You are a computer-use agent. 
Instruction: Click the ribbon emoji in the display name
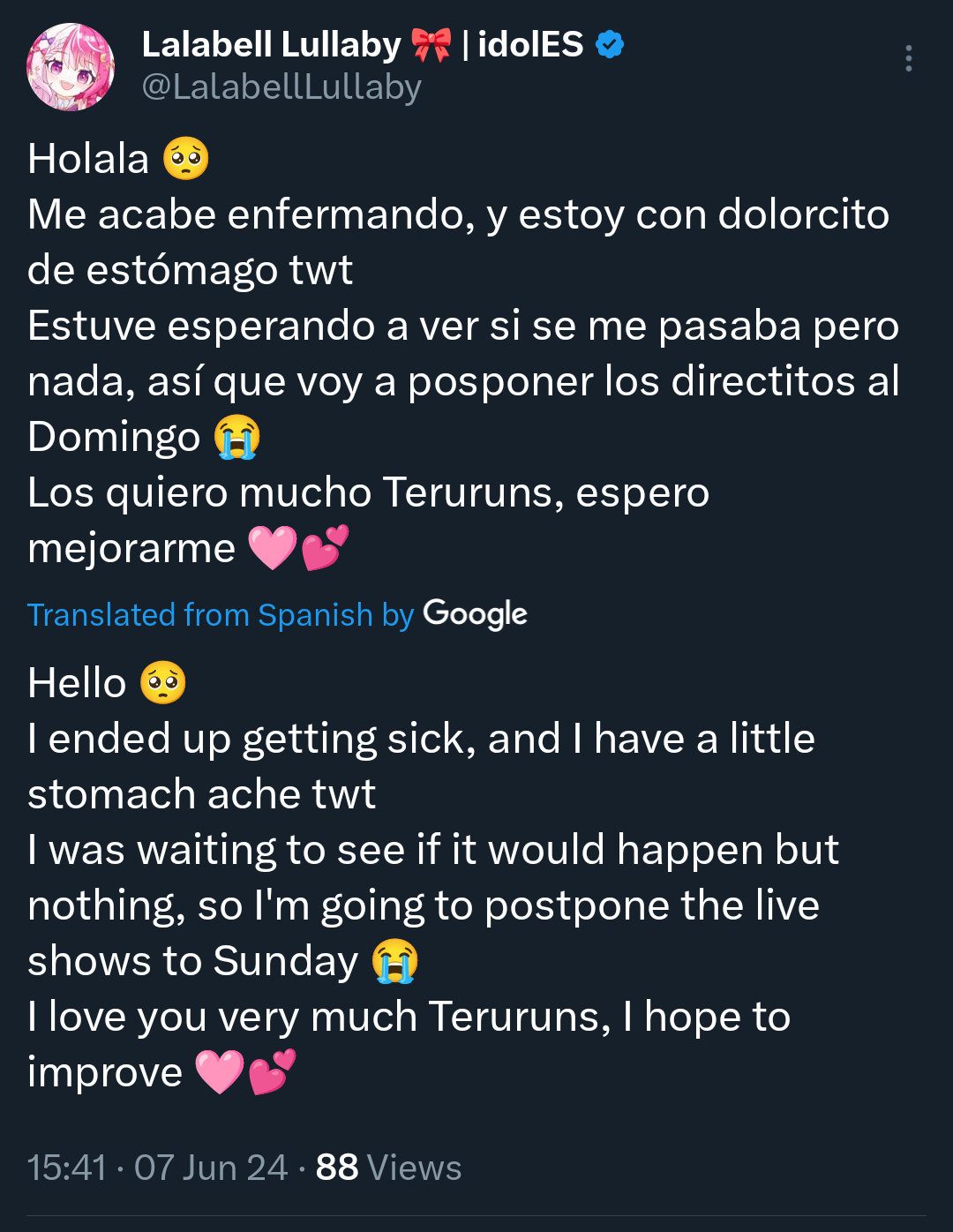coord(431,44)
